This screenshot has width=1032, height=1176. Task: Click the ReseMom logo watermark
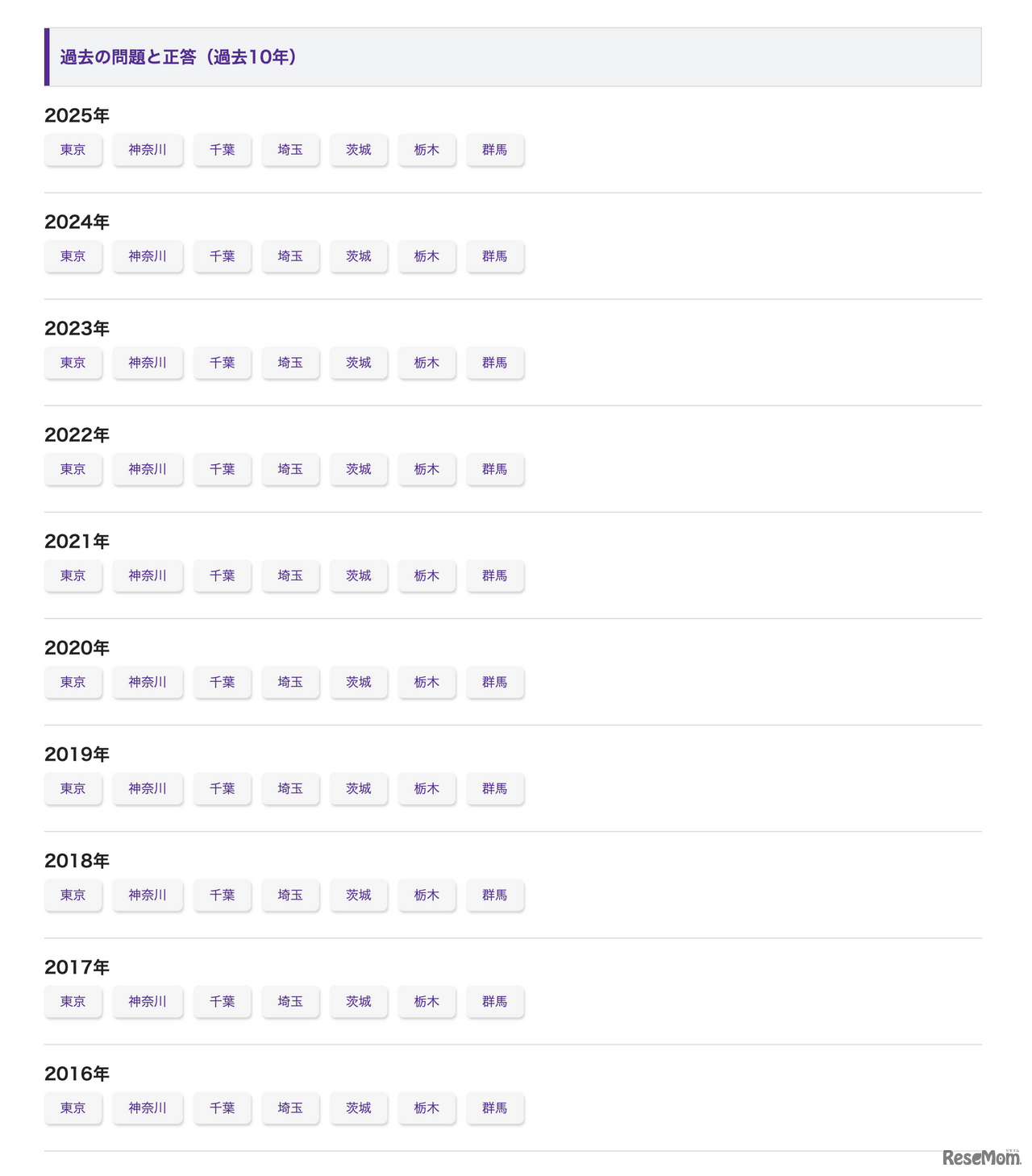click(980, 1157)
